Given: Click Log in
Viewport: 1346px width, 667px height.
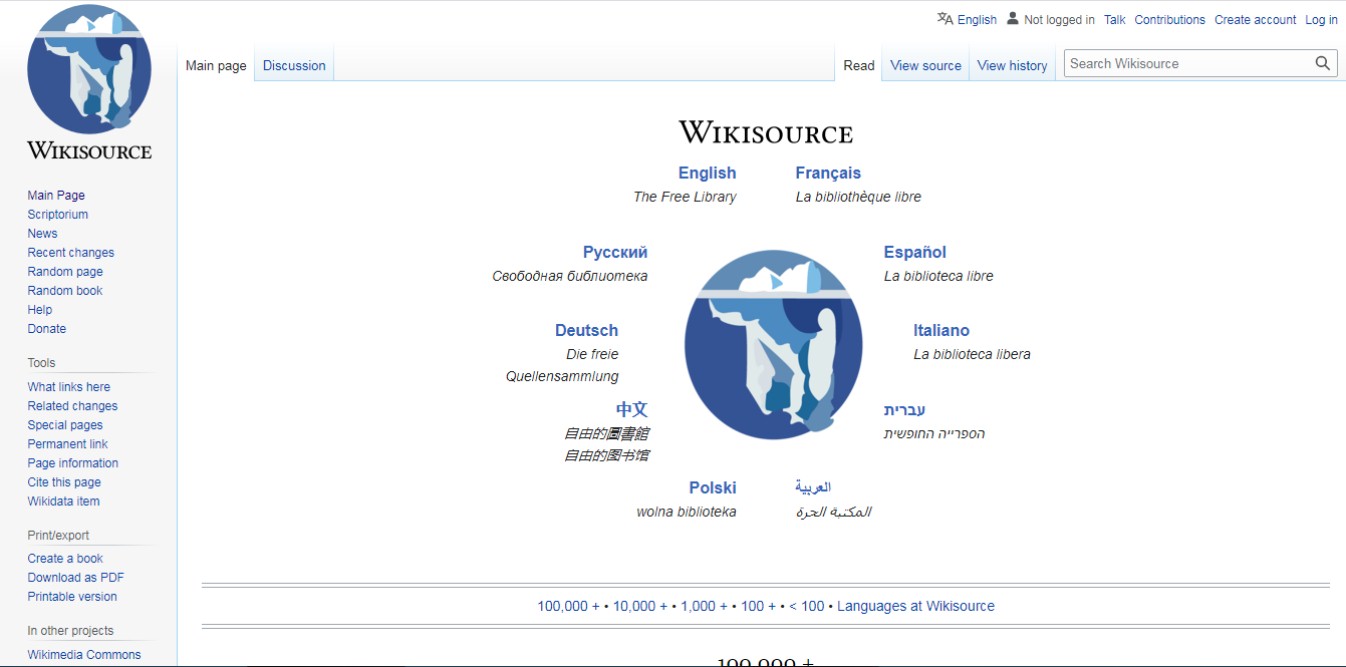Looking at the screenshot, I should 1321,20.
